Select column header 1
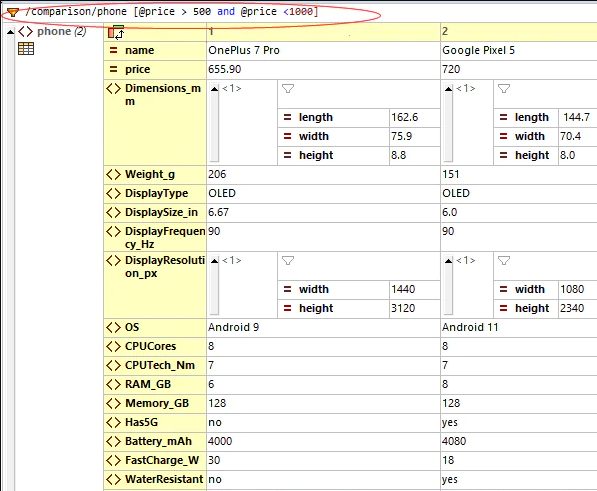 [323, 32]
